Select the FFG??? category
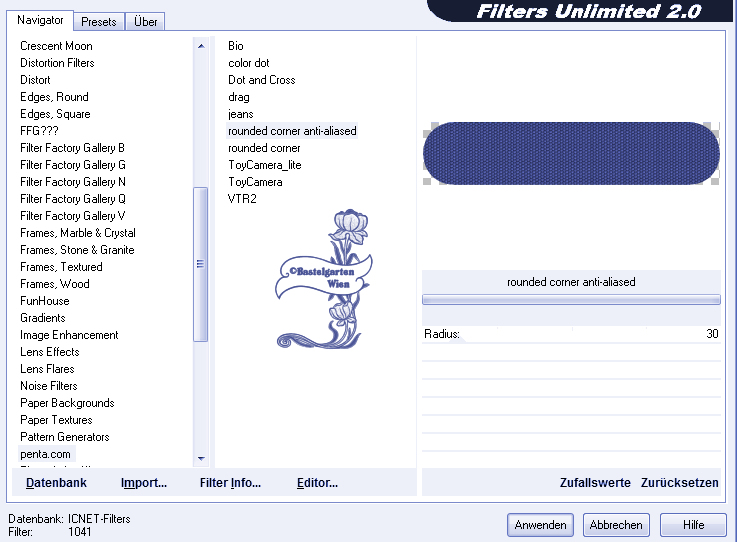The height and width of the screenshot is (542, 737). tap(39, 131)
